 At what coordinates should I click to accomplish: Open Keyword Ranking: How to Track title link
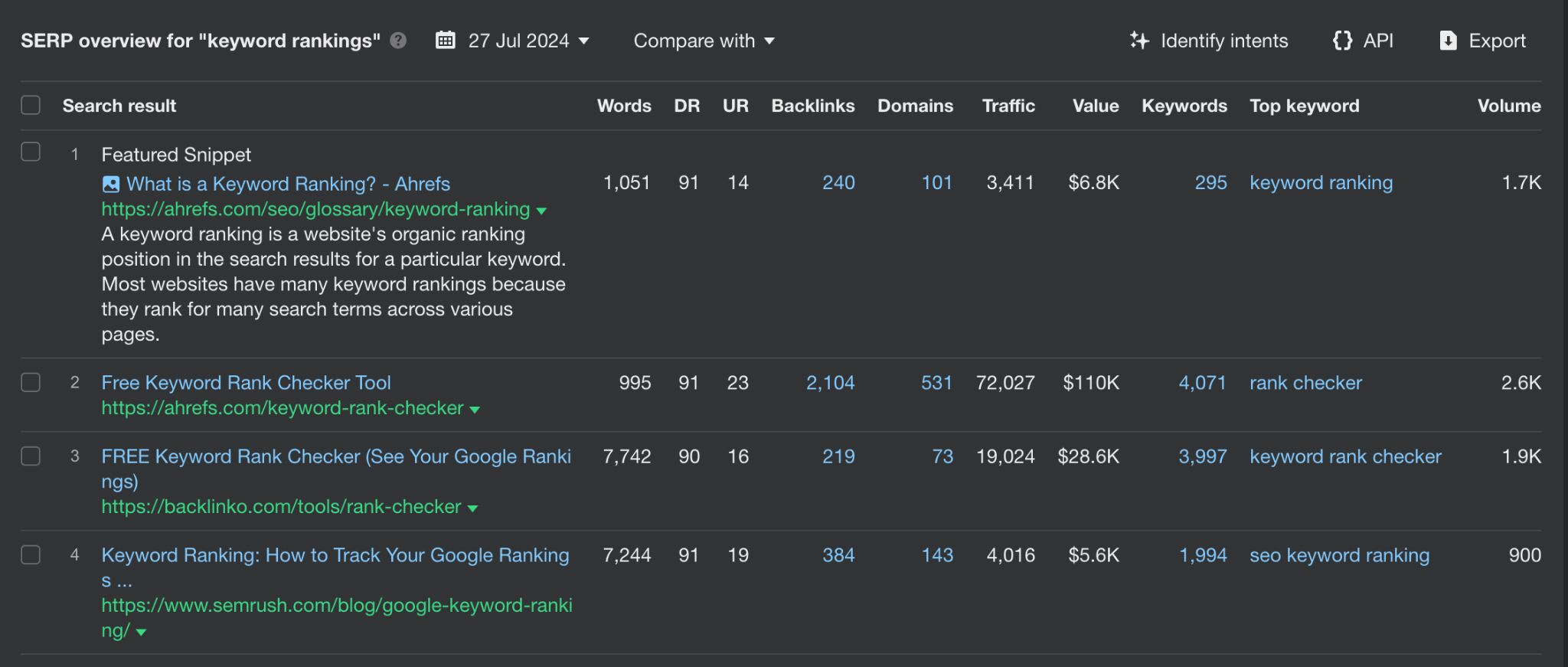tap(335, 567)
